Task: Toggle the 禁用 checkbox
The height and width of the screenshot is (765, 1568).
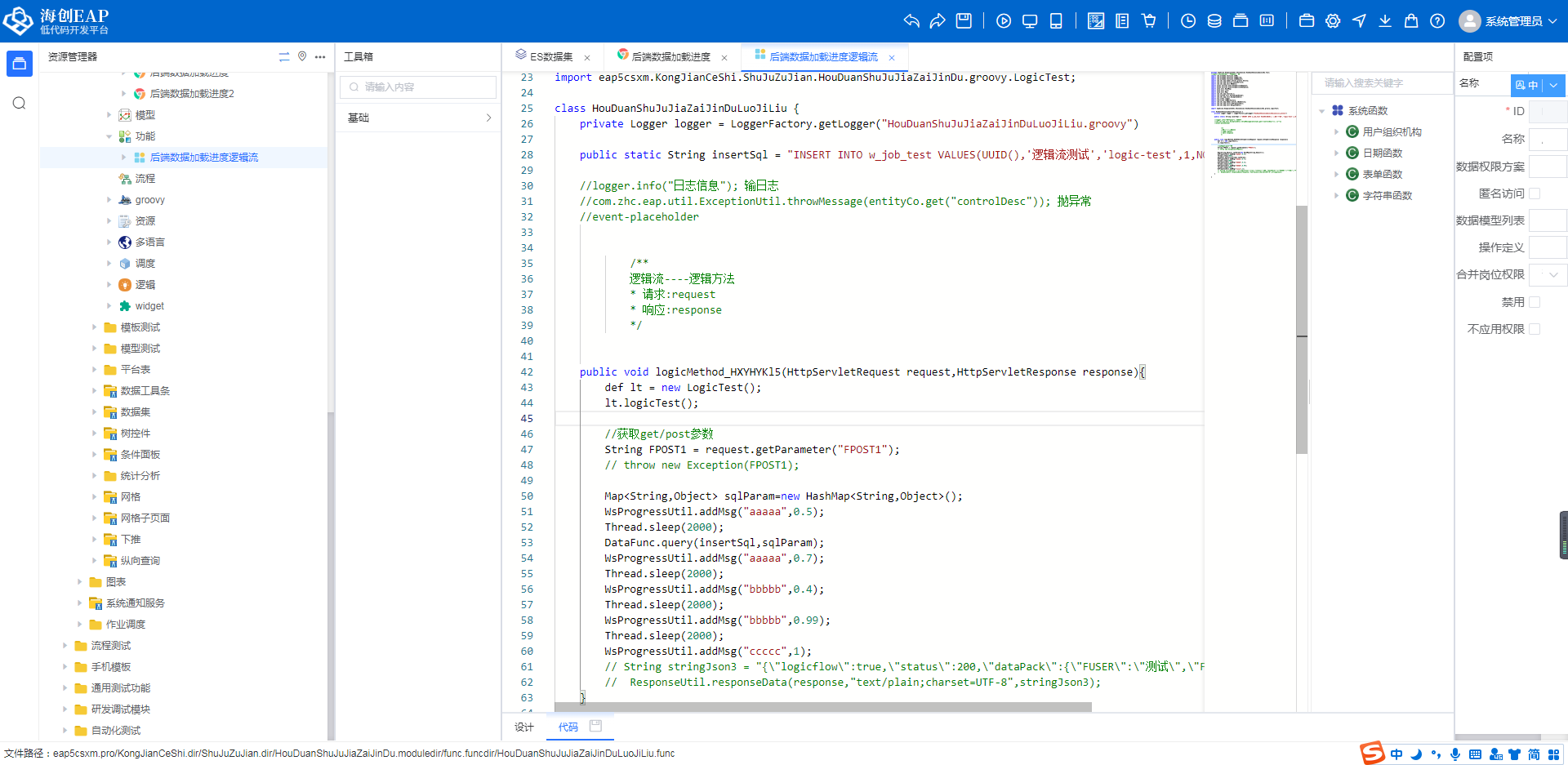Action: [1535, 302]
